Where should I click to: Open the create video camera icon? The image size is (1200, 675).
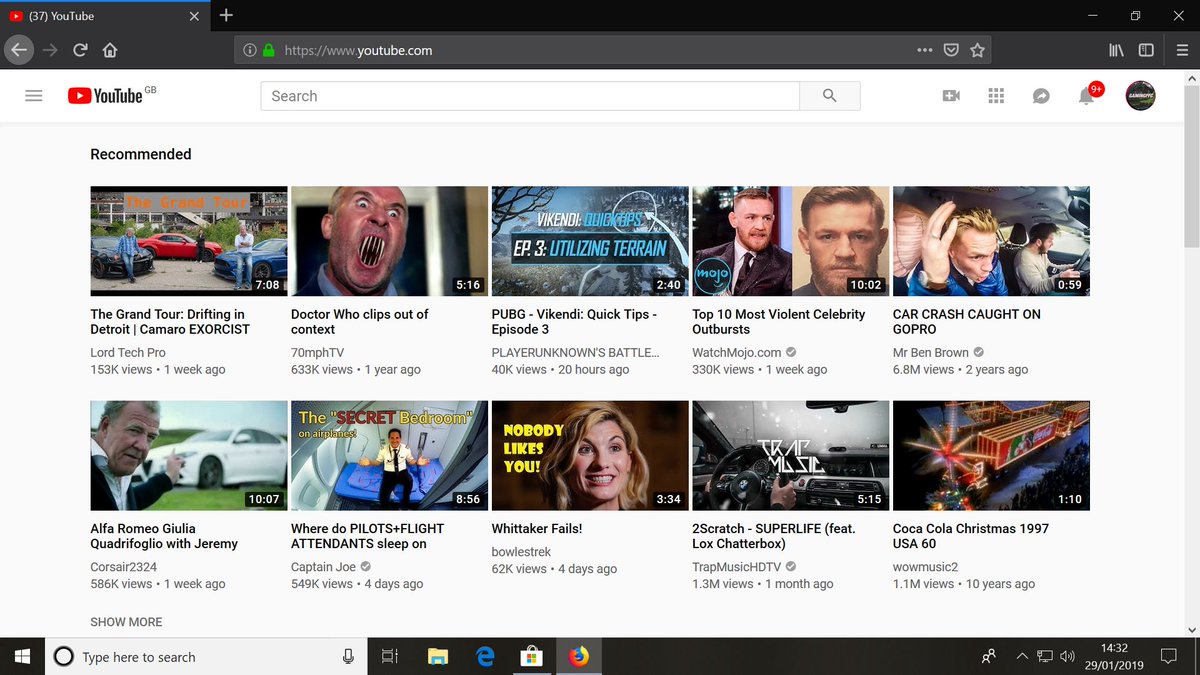point(951,96)
